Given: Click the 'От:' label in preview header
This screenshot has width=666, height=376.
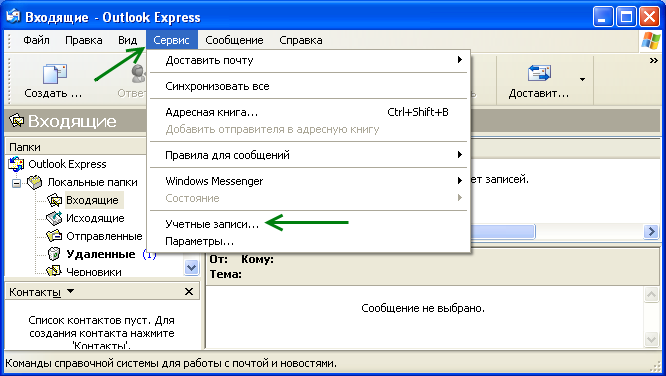Looking at the screenshot, I should [x=218, y=259].
